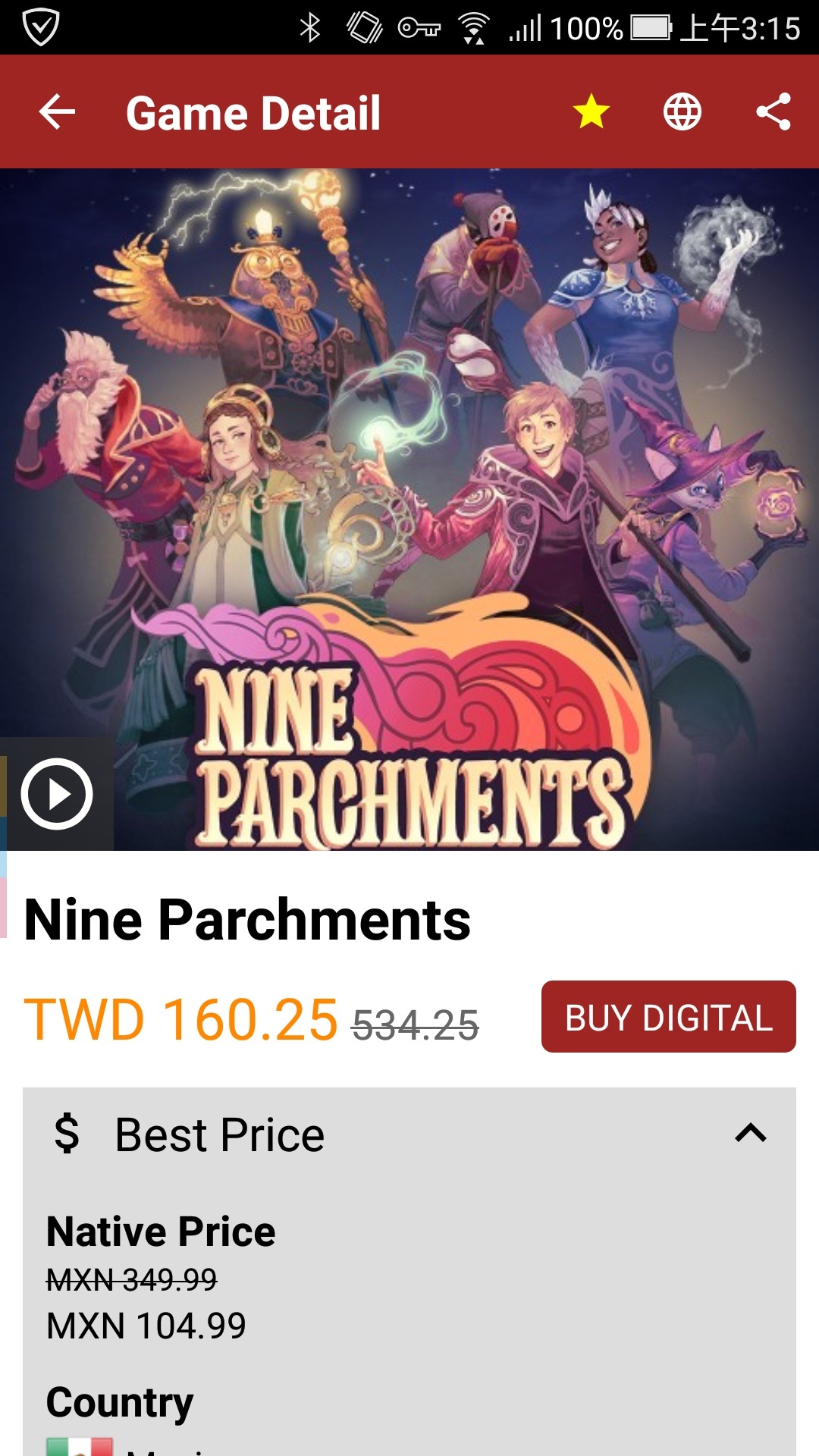
Task: Tap the security shield status icon
Action: (41, 27)
